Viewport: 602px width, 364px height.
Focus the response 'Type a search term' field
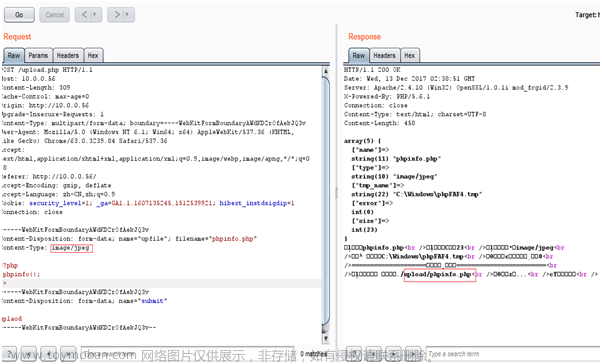(513, 354)
